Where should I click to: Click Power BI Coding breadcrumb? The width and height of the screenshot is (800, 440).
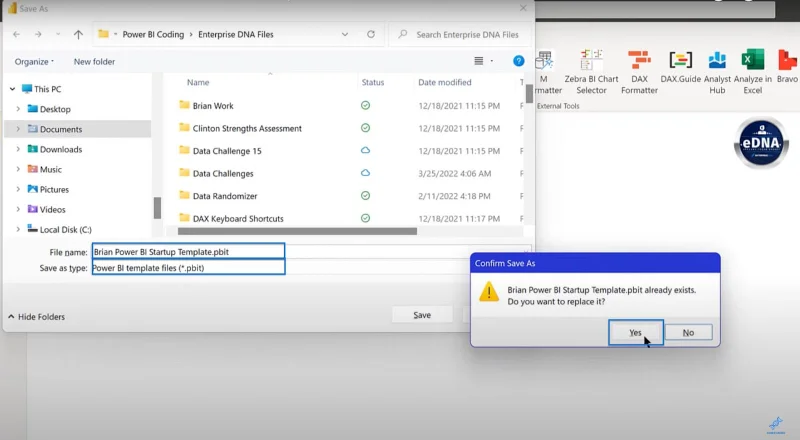coord(153,34)
